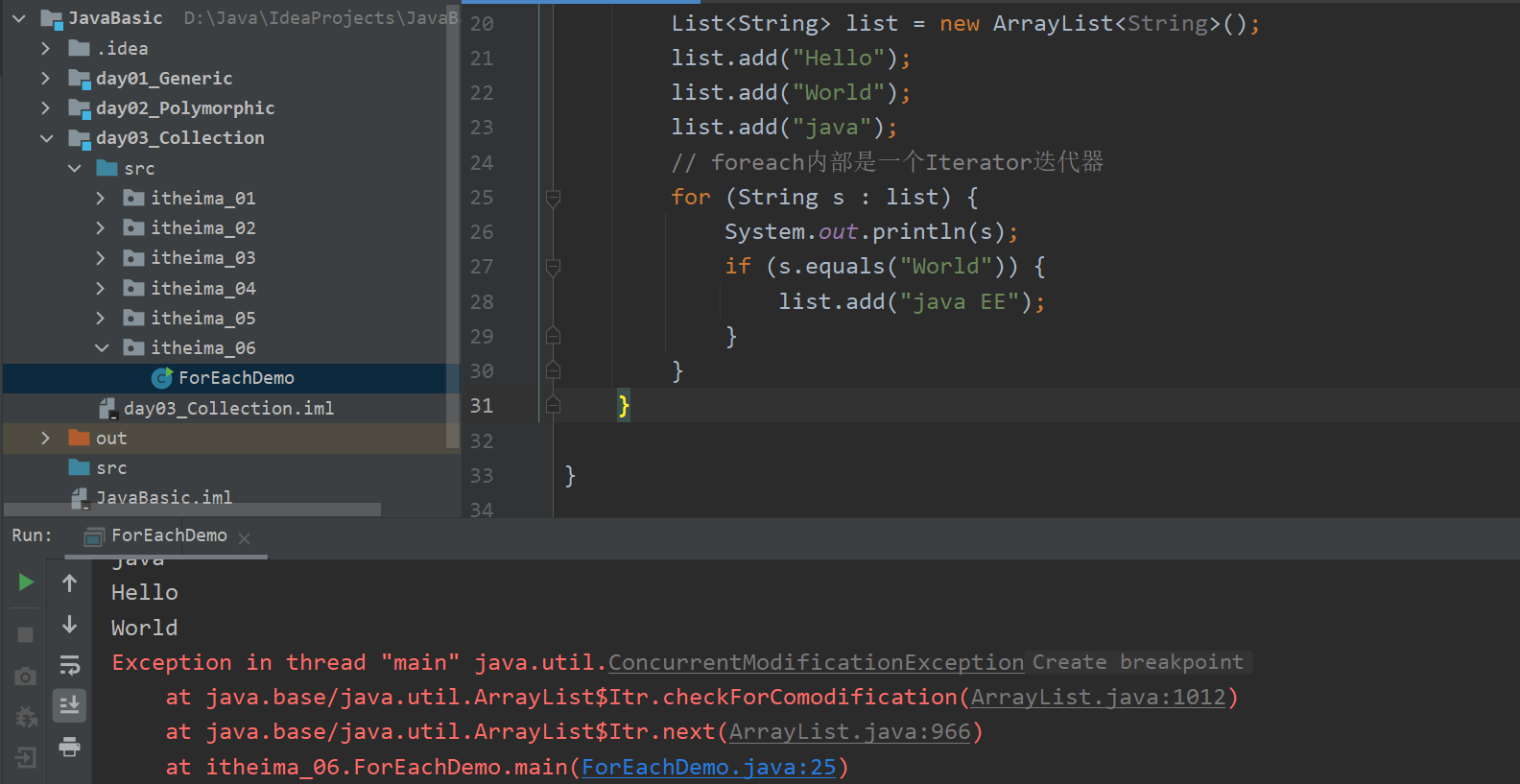Close the ForEachDemo run tab

coord(244,538)
